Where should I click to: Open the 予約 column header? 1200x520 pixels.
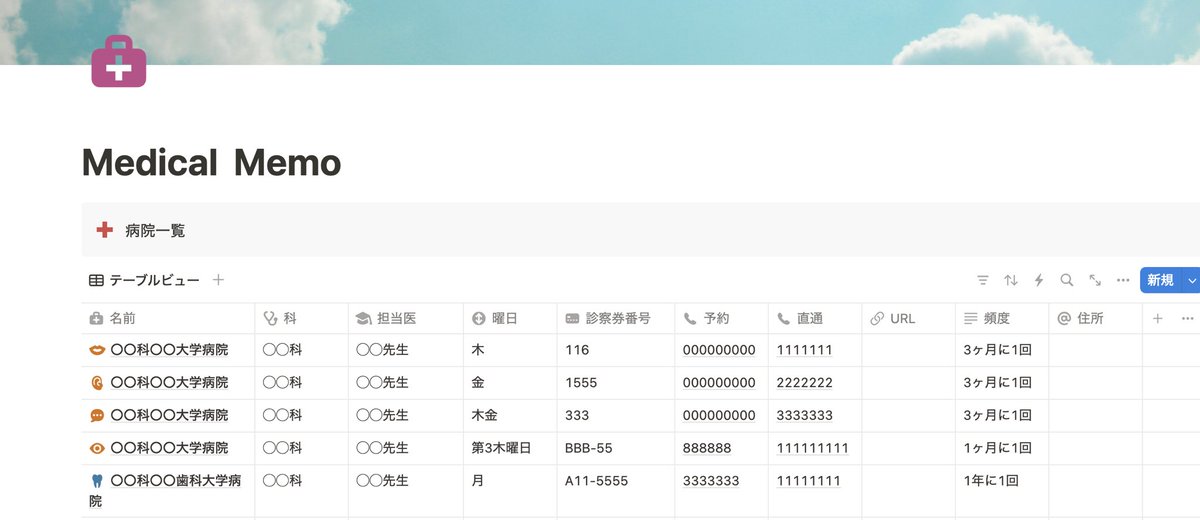tap(722, 319)
